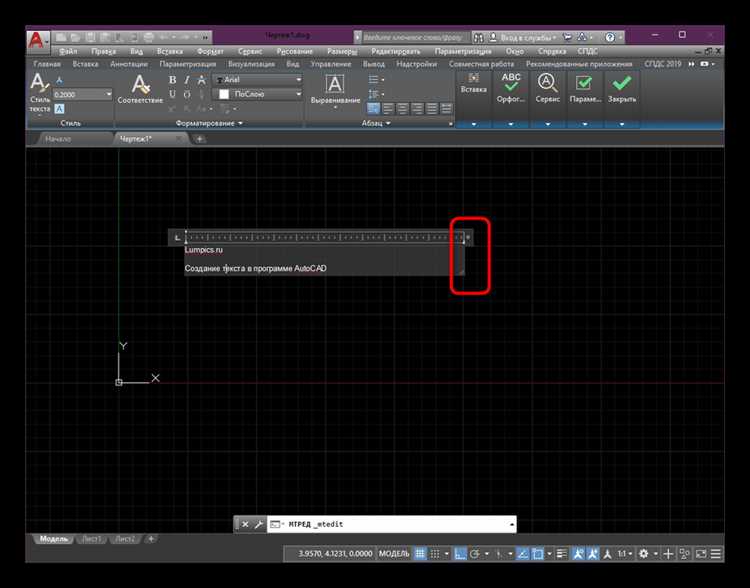This screenshot has width=750, height=588.
Task: Select default paragraph alignment button
Action: tap(374, 109)
